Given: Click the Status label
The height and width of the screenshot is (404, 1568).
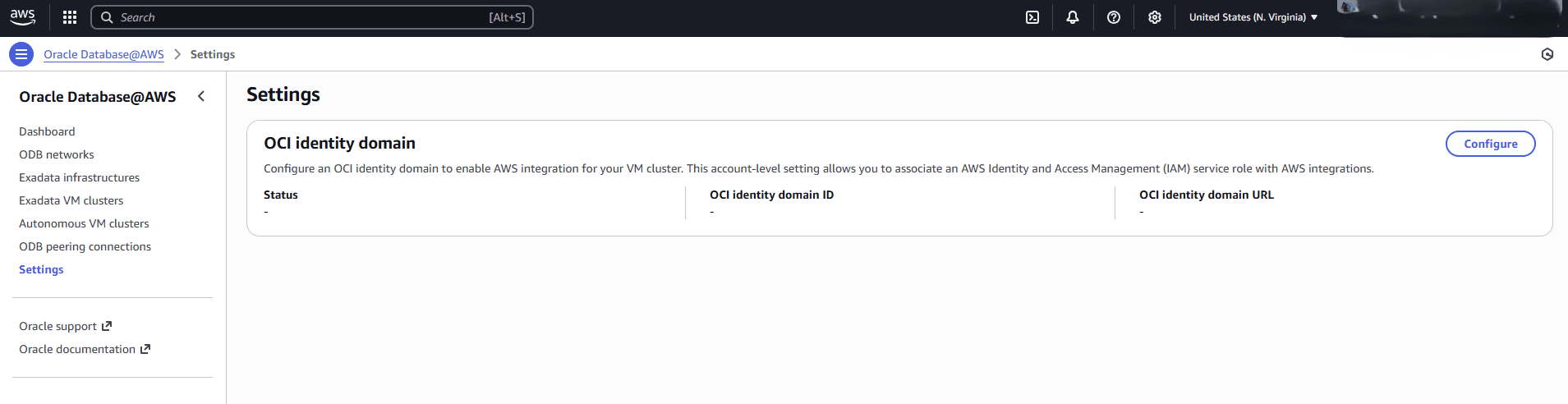Looking at the screenshot, I should (x=281, y=195).
